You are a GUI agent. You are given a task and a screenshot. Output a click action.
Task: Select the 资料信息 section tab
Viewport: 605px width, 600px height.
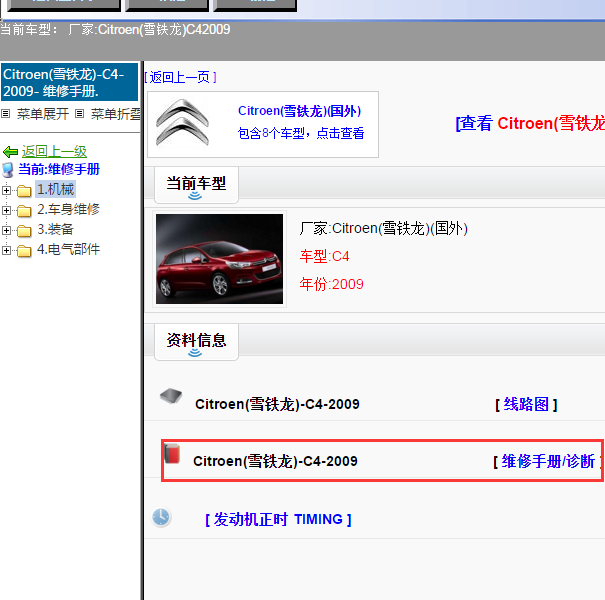(196, 342)
